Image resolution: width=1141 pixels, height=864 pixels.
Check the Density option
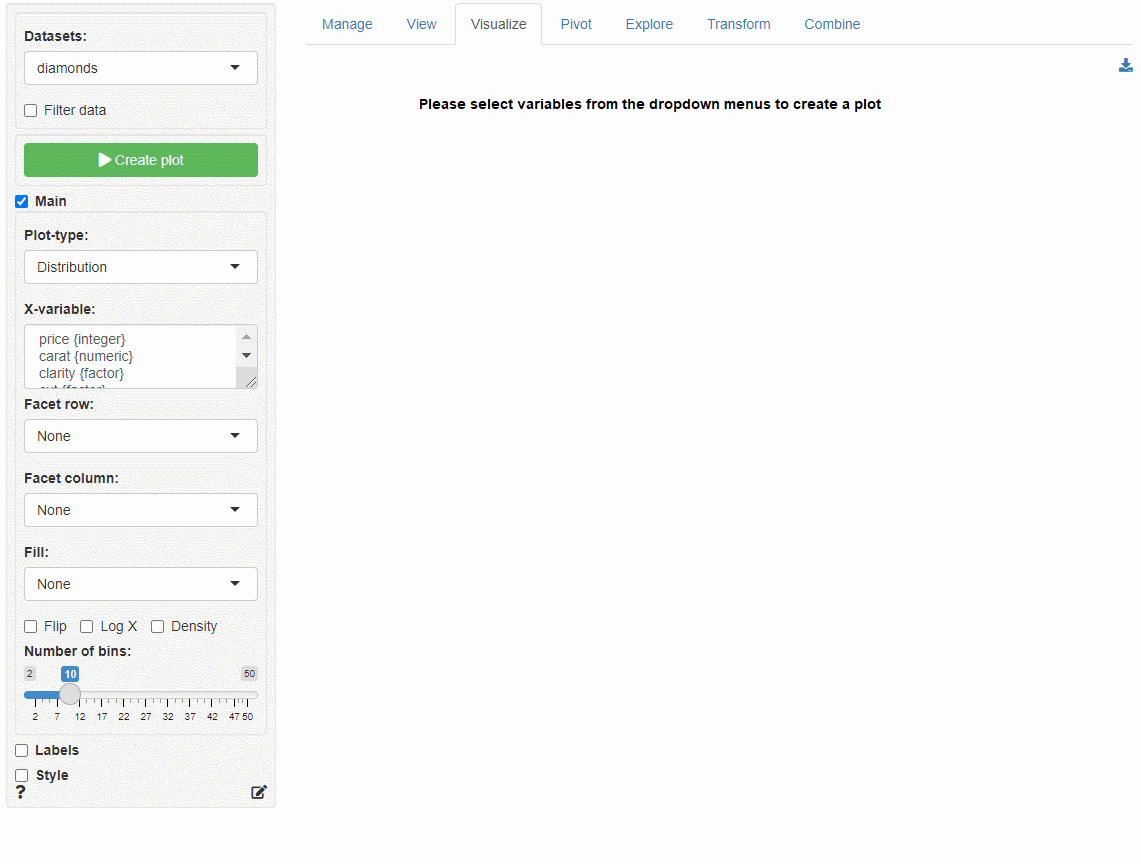point(158,627)
